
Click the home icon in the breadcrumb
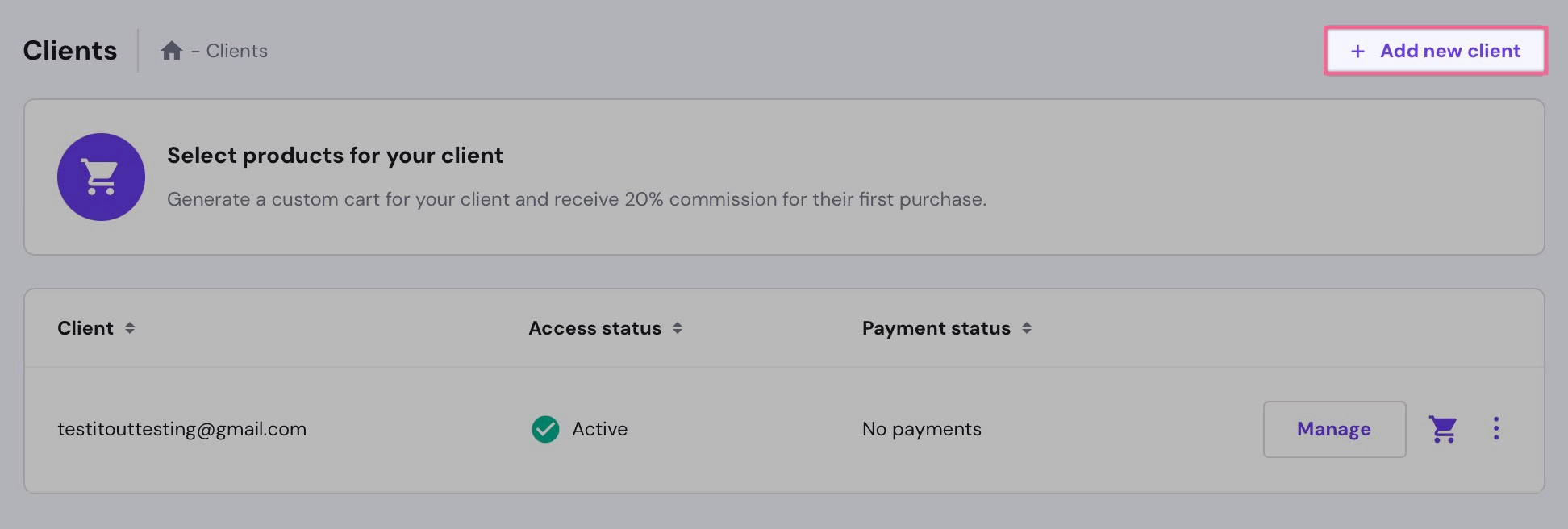click(171, 51)
